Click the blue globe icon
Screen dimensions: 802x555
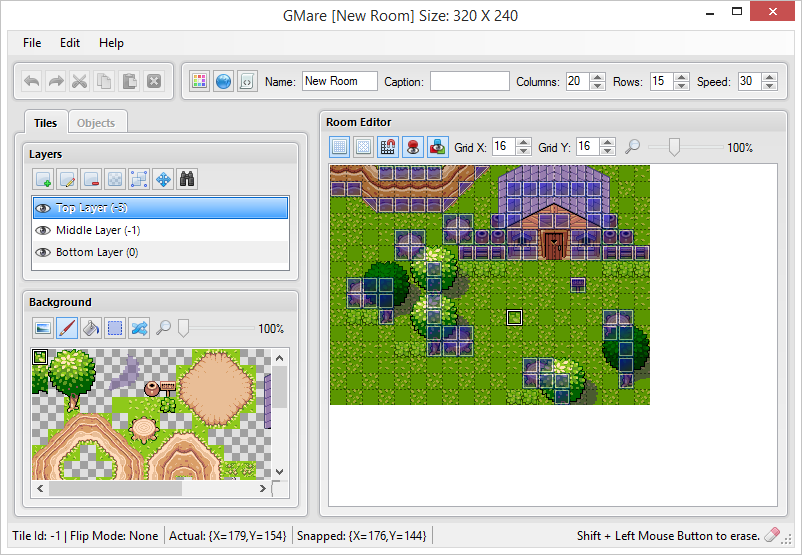click(223, 81)
